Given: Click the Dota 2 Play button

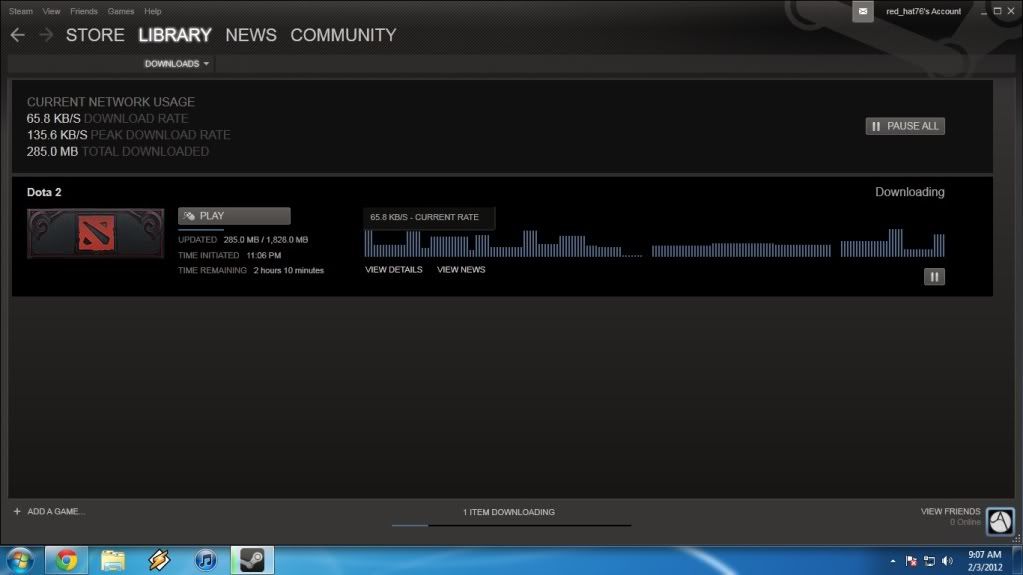Looking at the screenshot, I should tap(234, 216).
